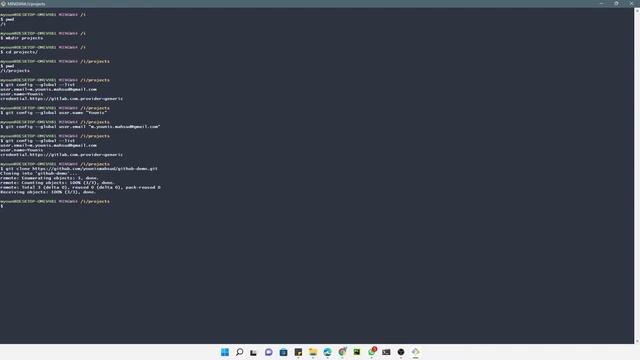
Task: Click the "remote: Enumerating objects" output line
Action: (49, 178)
